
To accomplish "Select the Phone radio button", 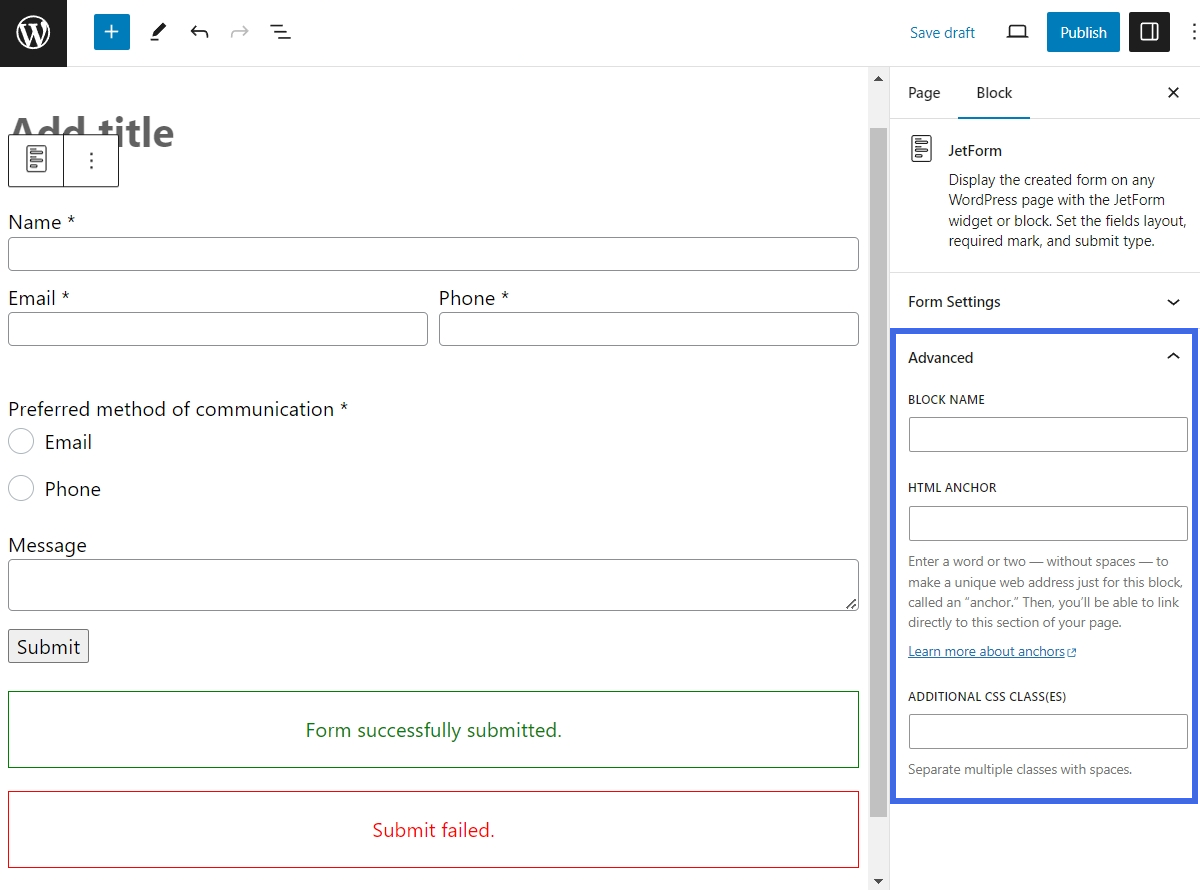I will (21, 488).
